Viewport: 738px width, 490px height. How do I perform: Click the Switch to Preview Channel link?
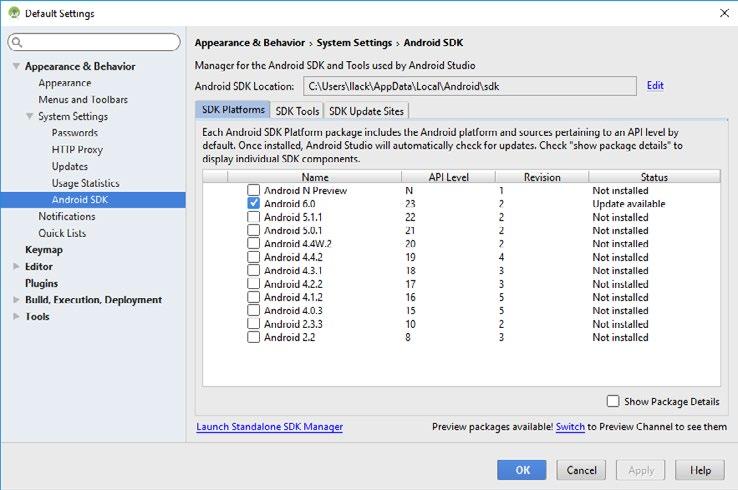click(x=570, y=427)
